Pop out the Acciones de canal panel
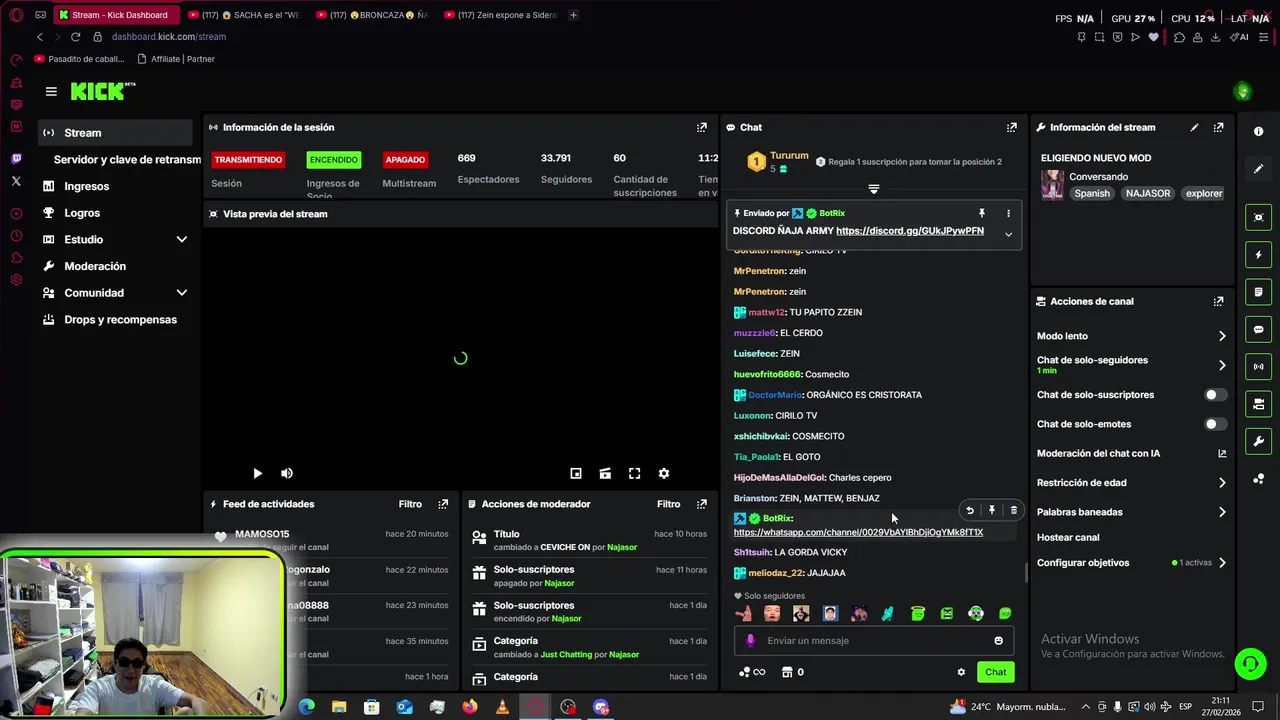 click(1218, 301)
